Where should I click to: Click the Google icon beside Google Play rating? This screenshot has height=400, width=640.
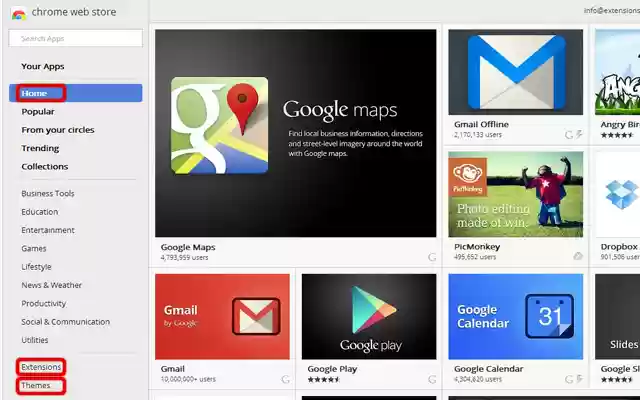click(432, 379)
